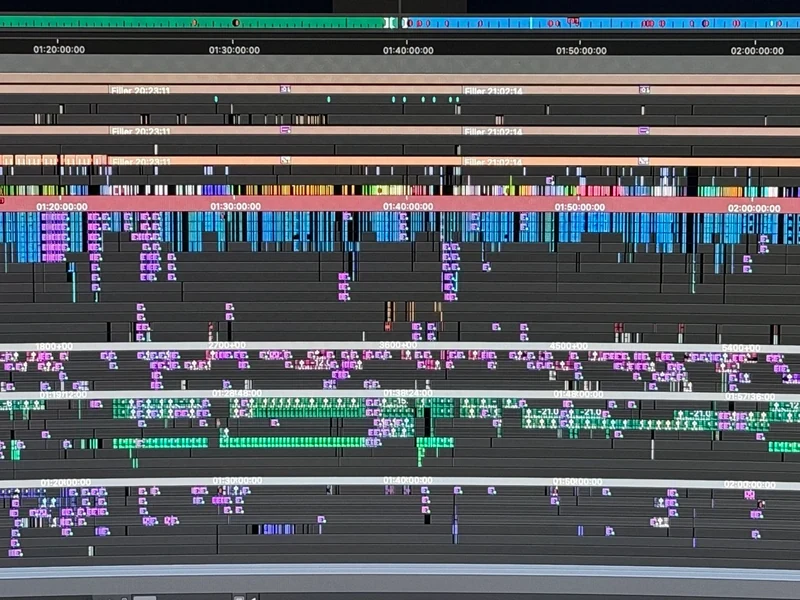
Task: Select the black-and-white circle marker on the green bar
Action: 236,22
